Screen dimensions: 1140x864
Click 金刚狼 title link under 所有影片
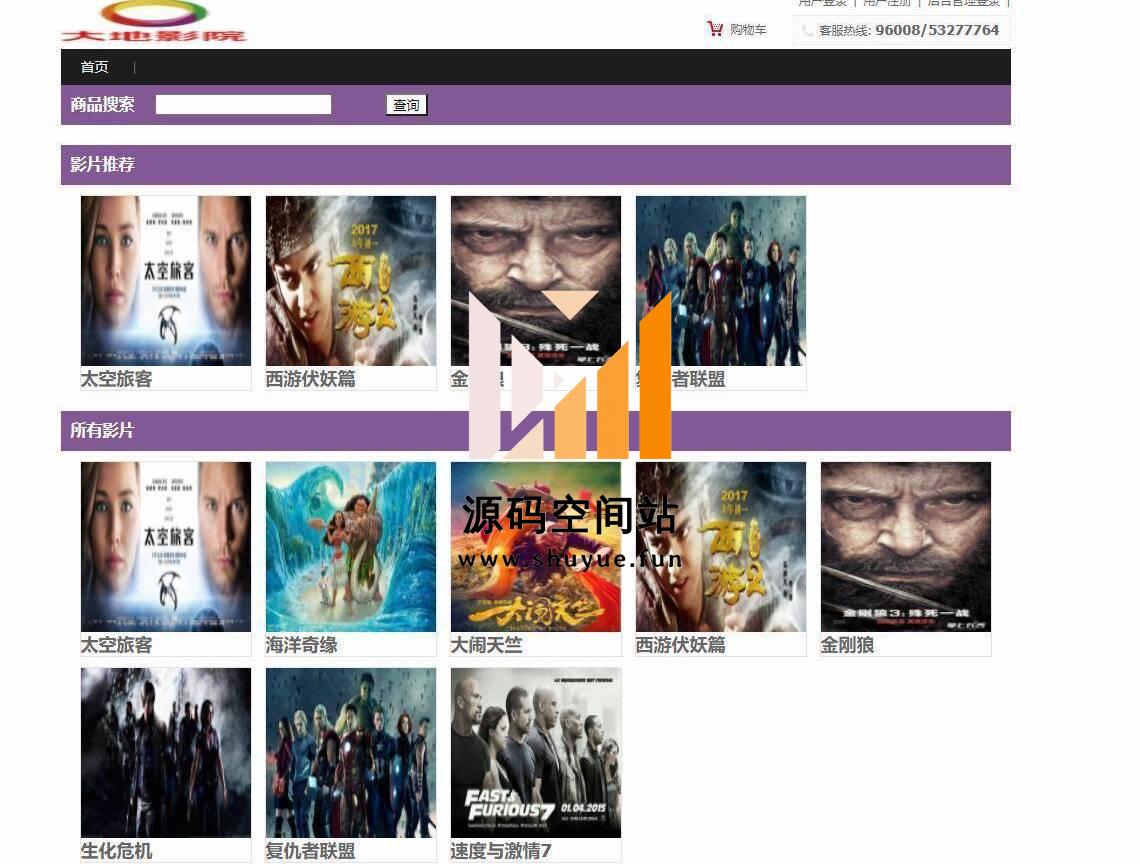pos(848,645)
